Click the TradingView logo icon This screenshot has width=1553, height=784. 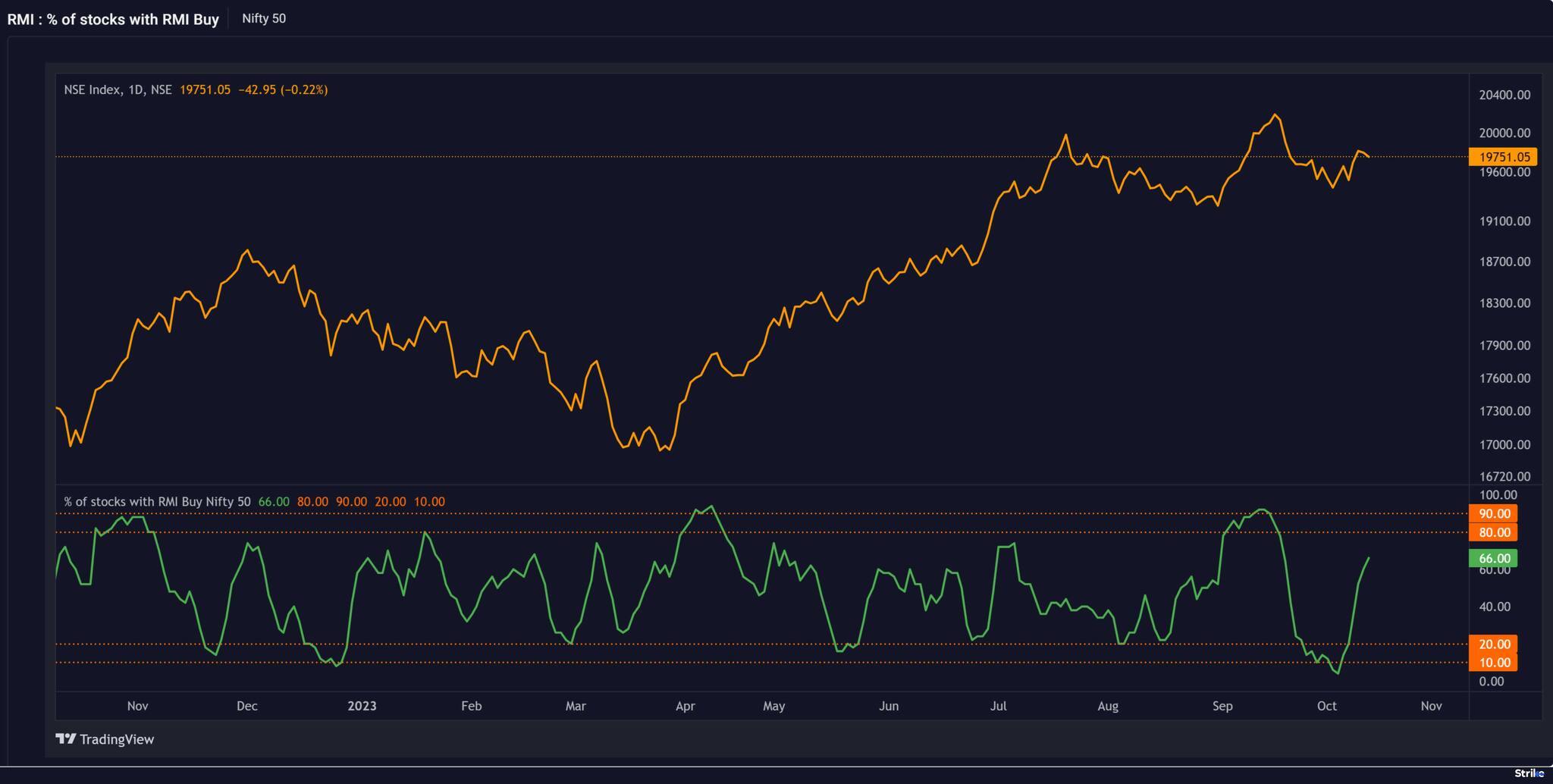(66, 739)
